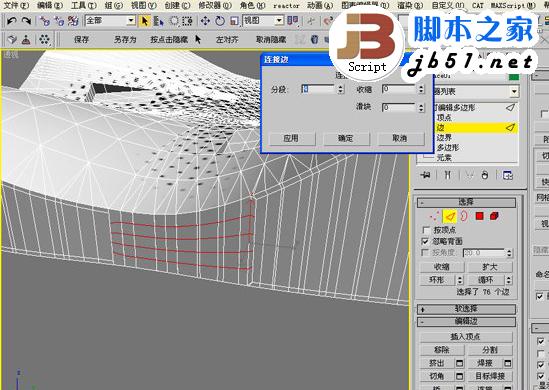Select the Move tool
This screenshot has height=390, width=549.
(205, 21)
